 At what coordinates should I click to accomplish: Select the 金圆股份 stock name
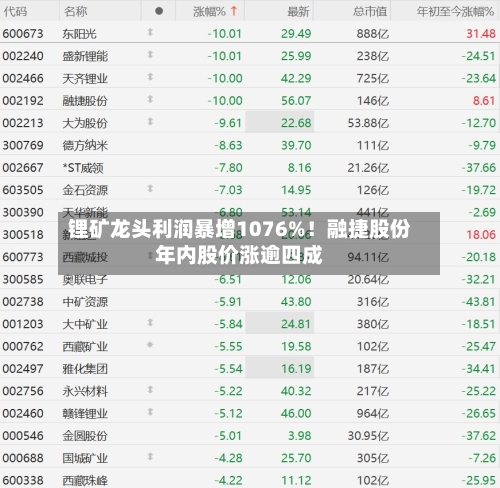[x=85, y=436]
